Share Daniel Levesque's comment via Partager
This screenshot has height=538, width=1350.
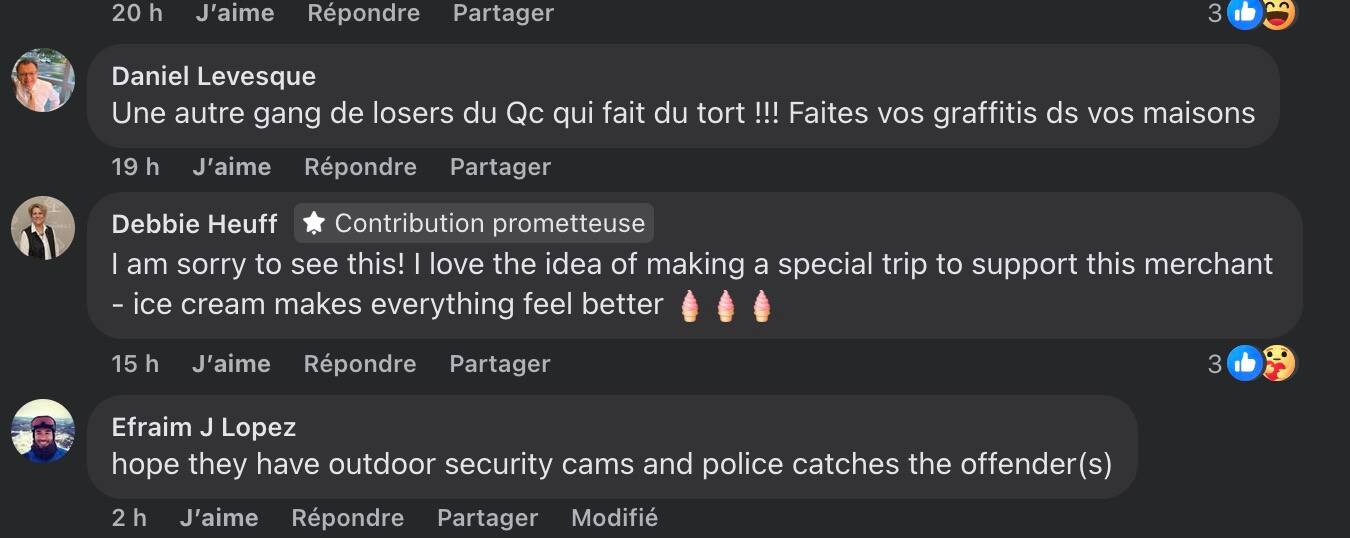pos(500,167)
